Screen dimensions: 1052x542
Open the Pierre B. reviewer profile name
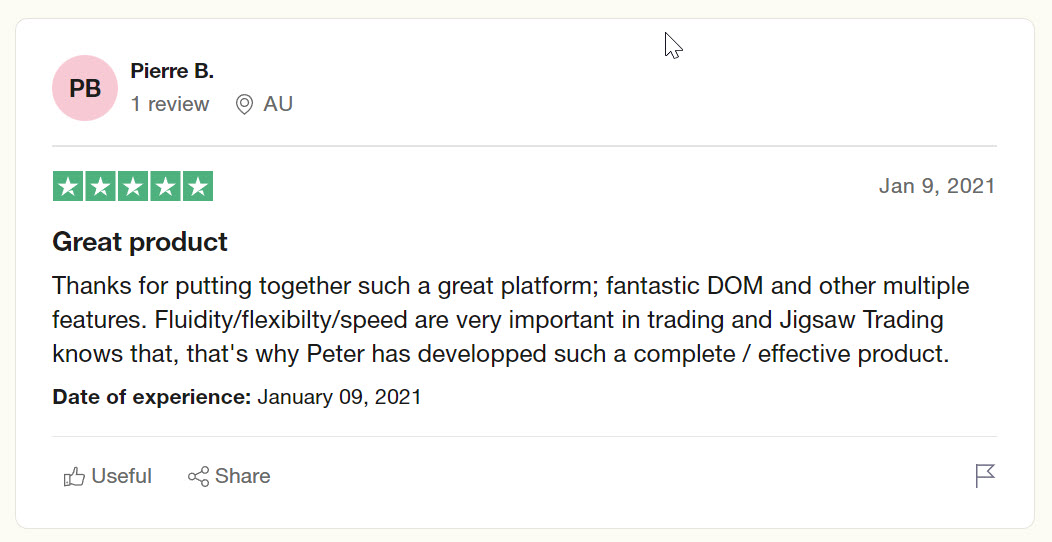pyautogui.click(x=172, y=70)
